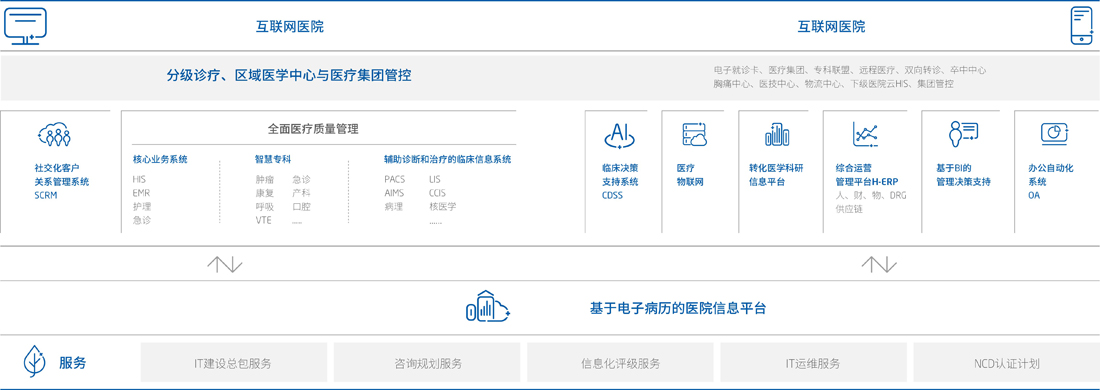Click the leaf icon beside 服务
The height and width of the screenshot is (390, 1100).
click(x=34, y=363)
